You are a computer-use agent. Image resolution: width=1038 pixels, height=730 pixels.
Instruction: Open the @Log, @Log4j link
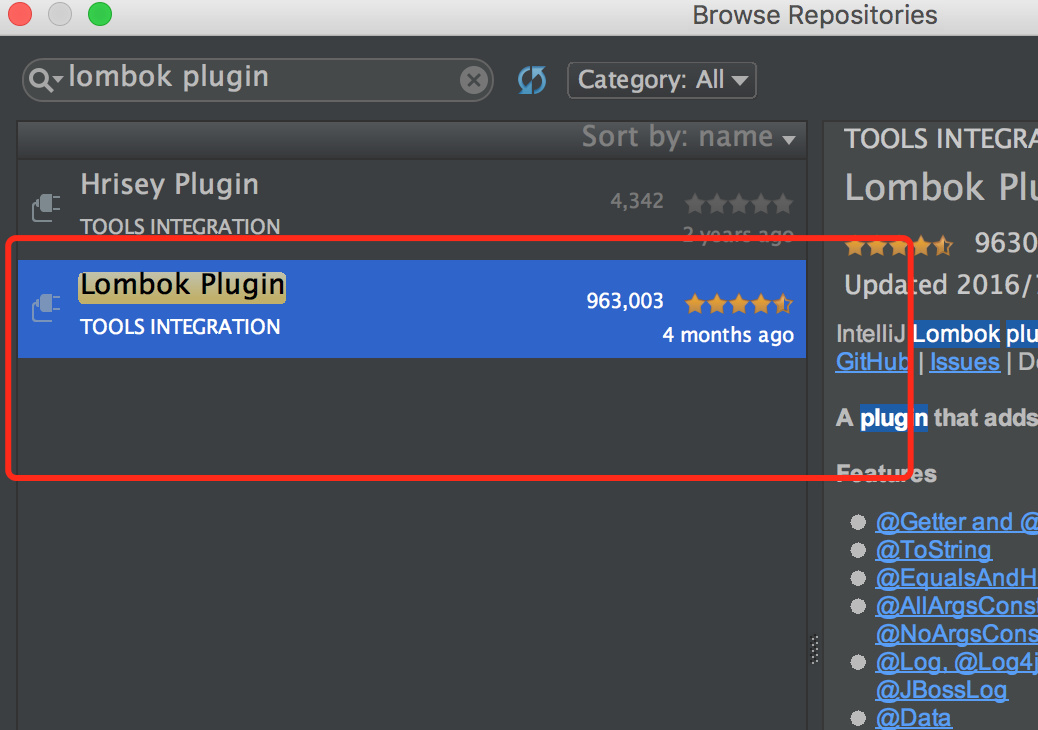pyautogui.click(x=957, y=661)
